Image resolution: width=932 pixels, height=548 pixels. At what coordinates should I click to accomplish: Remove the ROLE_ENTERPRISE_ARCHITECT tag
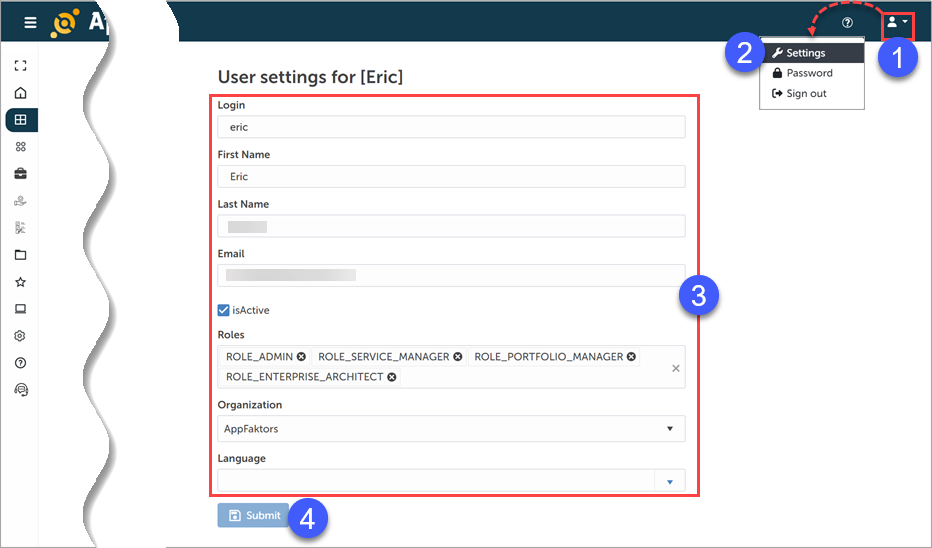(x=392, y=377)
